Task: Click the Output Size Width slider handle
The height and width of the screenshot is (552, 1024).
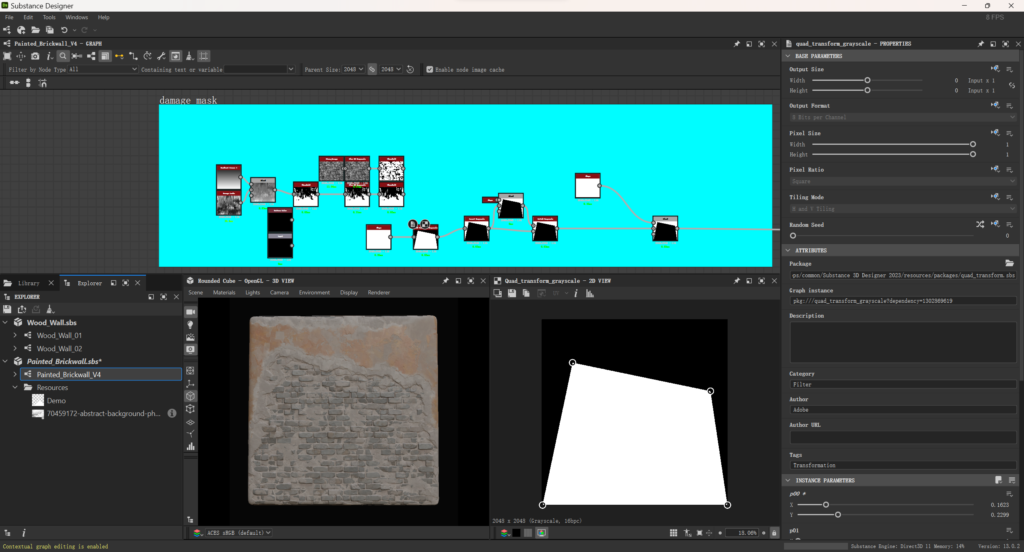Action: coord(867,79)
